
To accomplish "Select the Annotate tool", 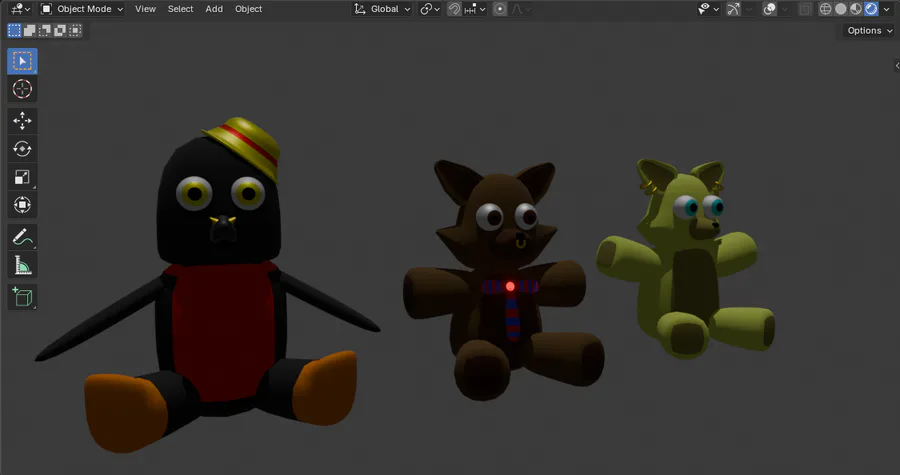I will coord(22,236).
